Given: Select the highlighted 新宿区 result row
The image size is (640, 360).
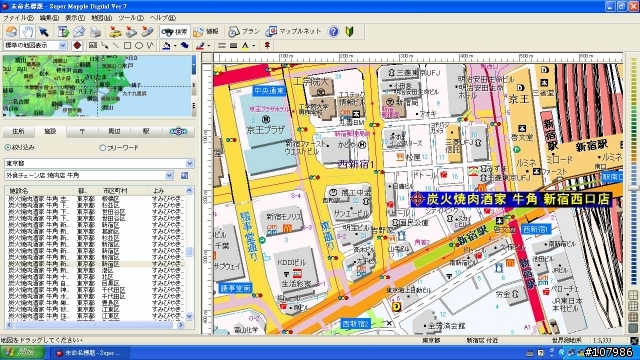Looking at the screenshot, I should coord(95,264).
